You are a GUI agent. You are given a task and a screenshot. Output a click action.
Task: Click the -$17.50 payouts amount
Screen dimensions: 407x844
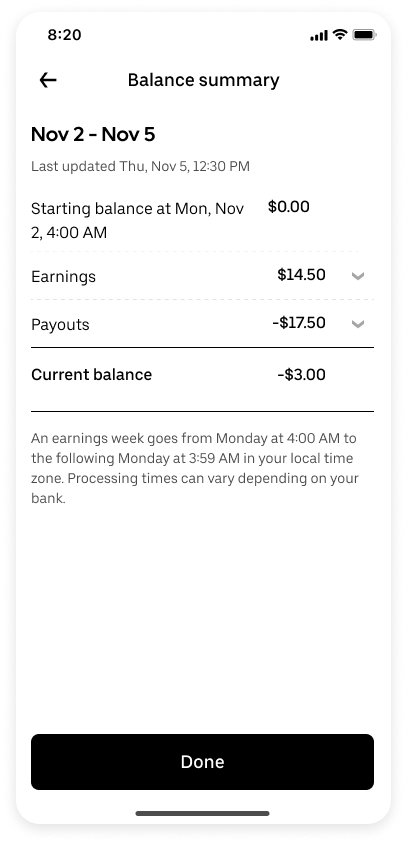299,323
